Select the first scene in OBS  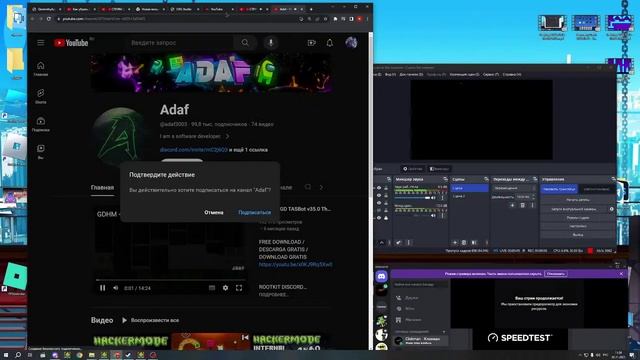(x=469, y=188)
